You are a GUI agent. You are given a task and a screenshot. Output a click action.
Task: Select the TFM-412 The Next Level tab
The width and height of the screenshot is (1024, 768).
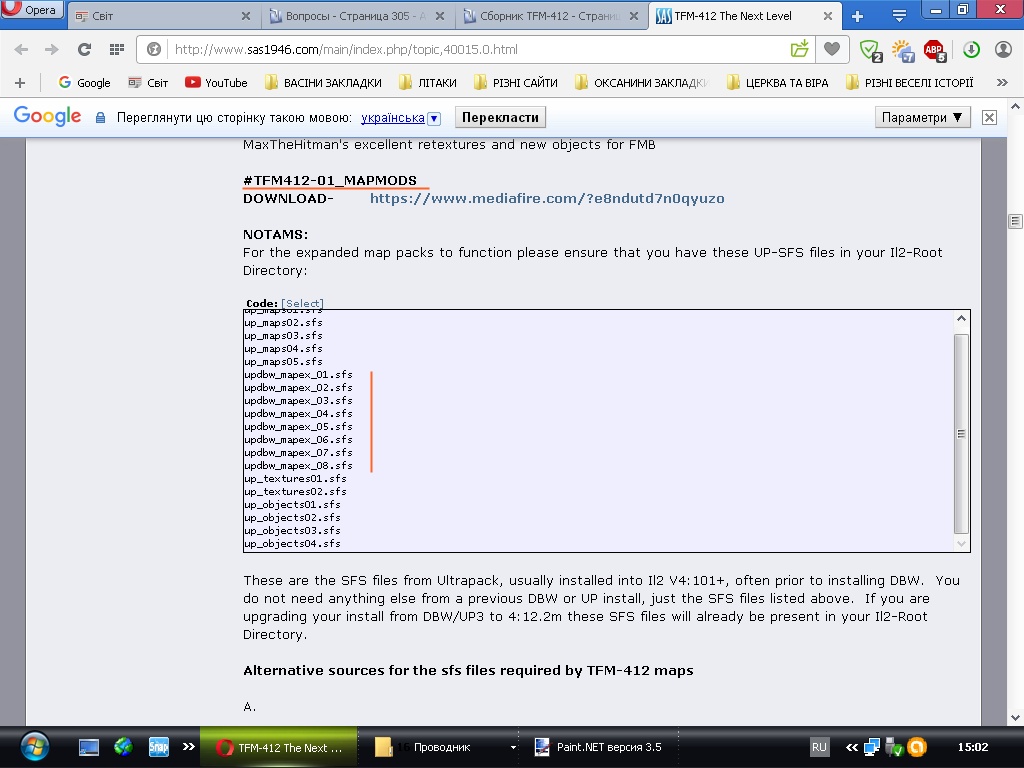point(733,16)
